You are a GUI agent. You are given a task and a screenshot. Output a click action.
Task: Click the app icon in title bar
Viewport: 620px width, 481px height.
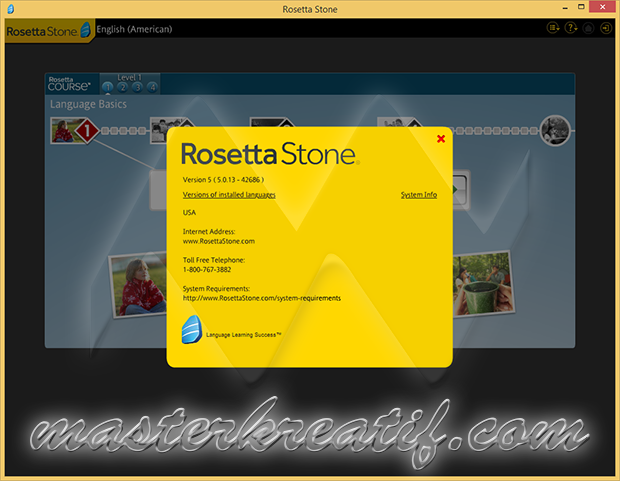[11, 9]
